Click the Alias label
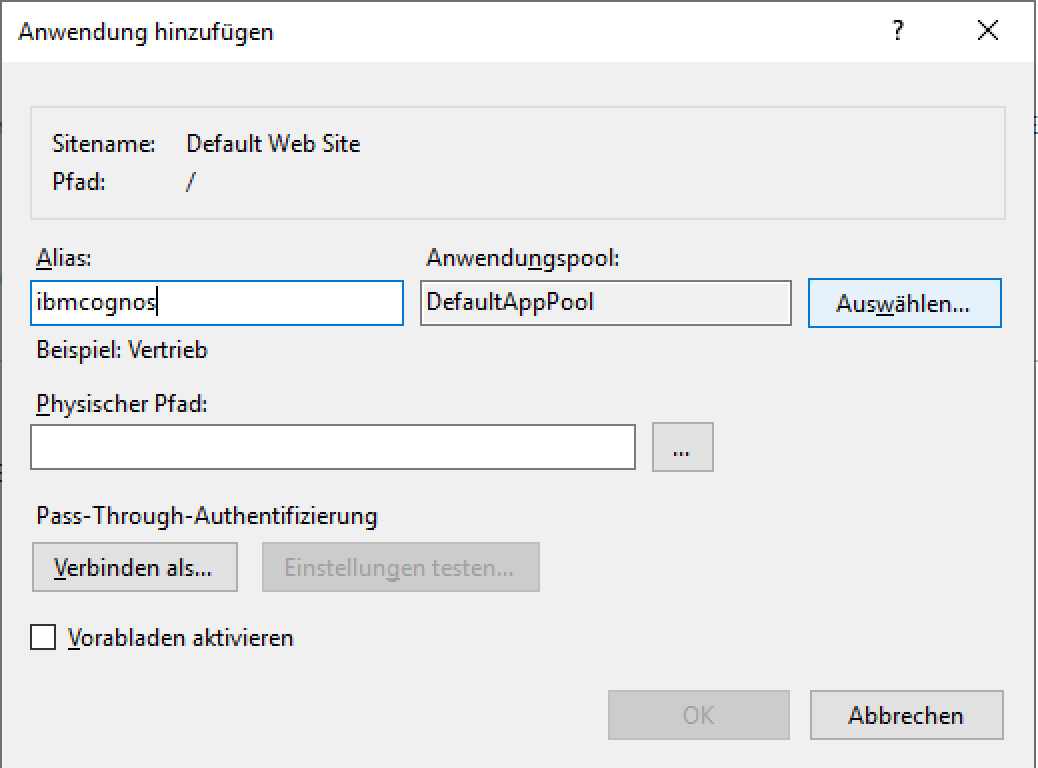 [x=63, y=258]
